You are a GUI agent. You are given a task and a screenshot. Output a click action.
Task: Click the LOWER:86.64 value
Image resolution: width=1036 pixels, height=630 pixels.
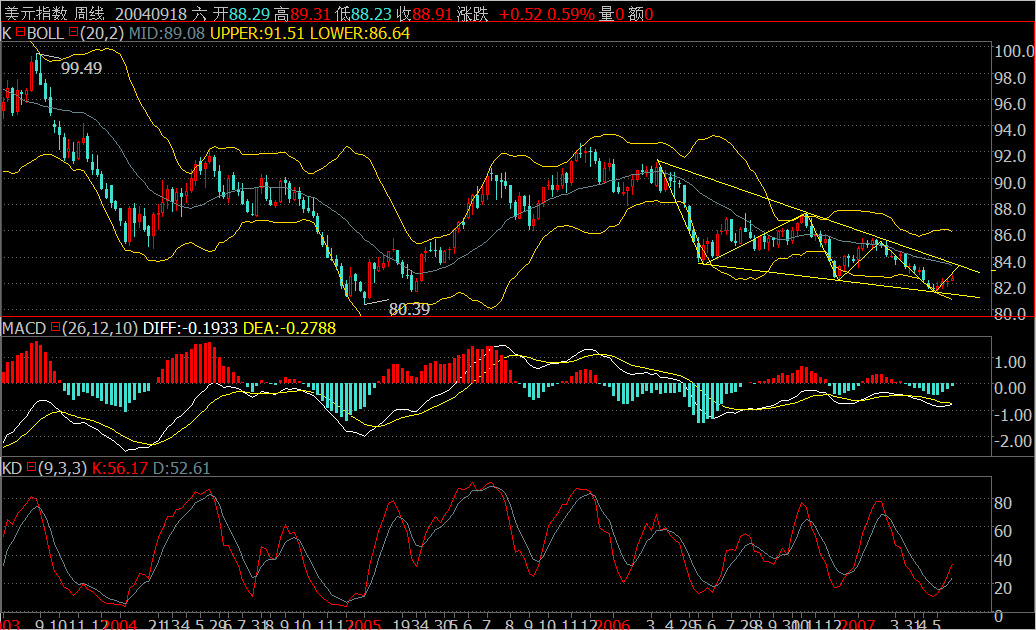pos(359,33)
